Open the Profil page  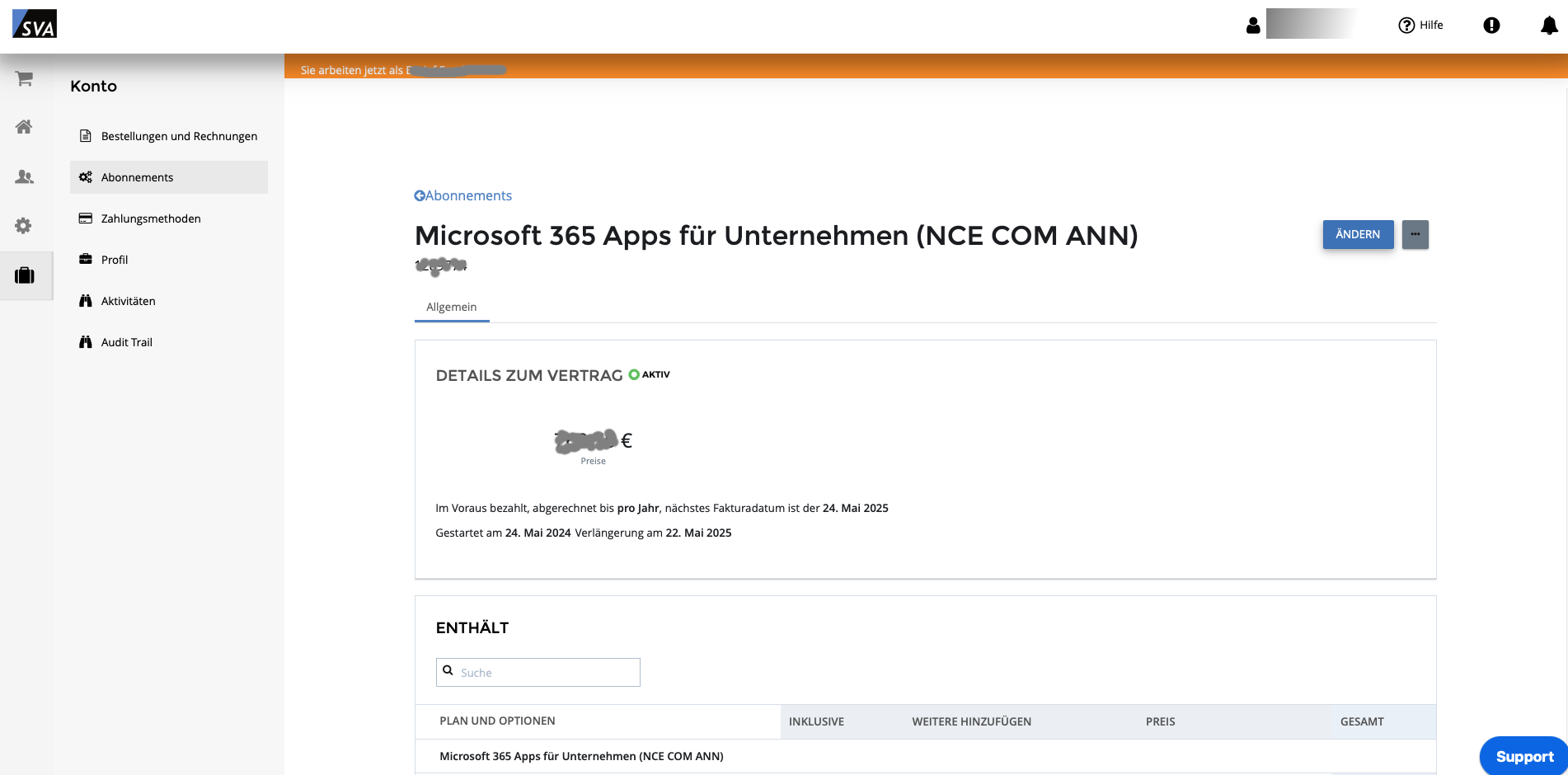[115, 260]
